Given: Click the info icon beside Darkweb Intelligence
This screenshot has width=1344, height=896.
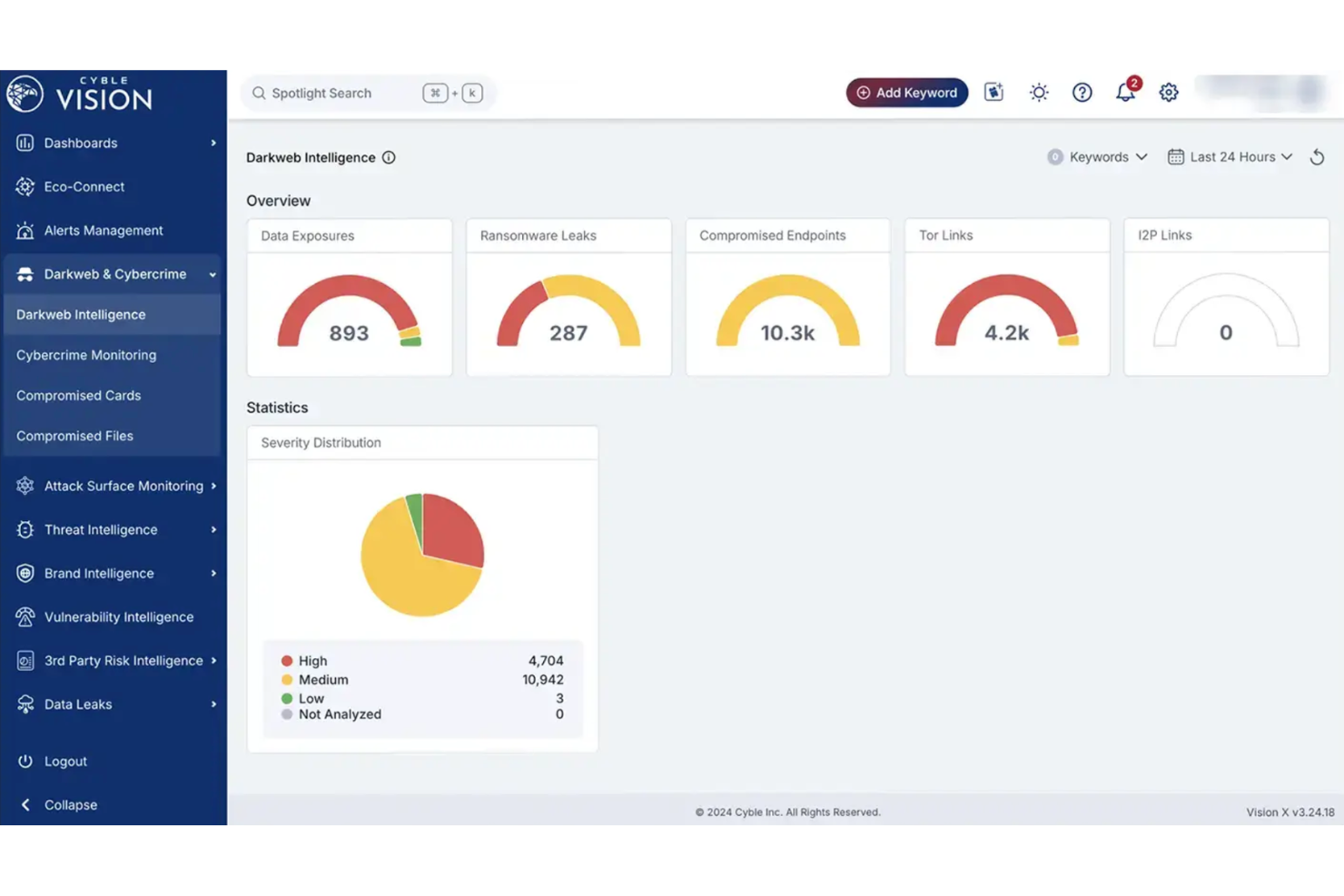Looking at the screenshot, I should 389,157.
